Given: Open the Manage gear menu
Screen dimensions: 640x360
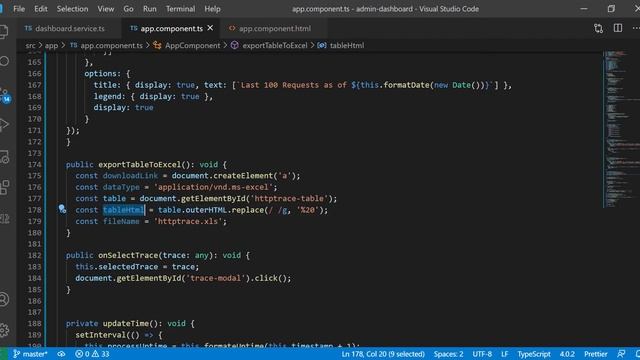Looking at the screenshot, I should [4, 330].
